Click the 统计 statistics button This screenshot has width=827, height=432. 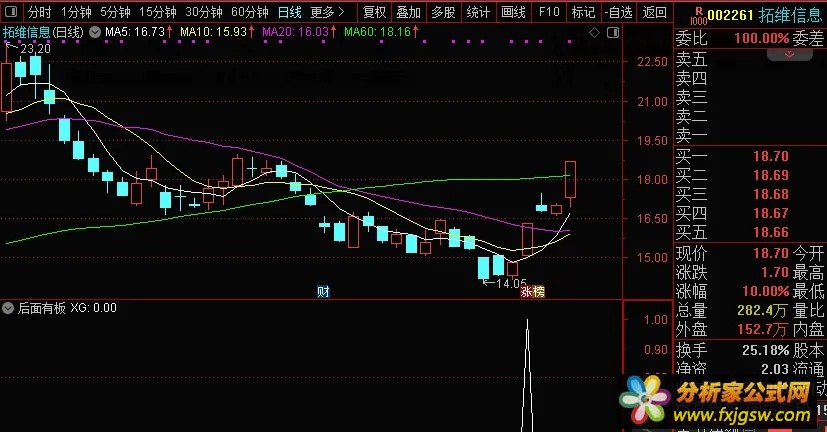tap(478, 12)
